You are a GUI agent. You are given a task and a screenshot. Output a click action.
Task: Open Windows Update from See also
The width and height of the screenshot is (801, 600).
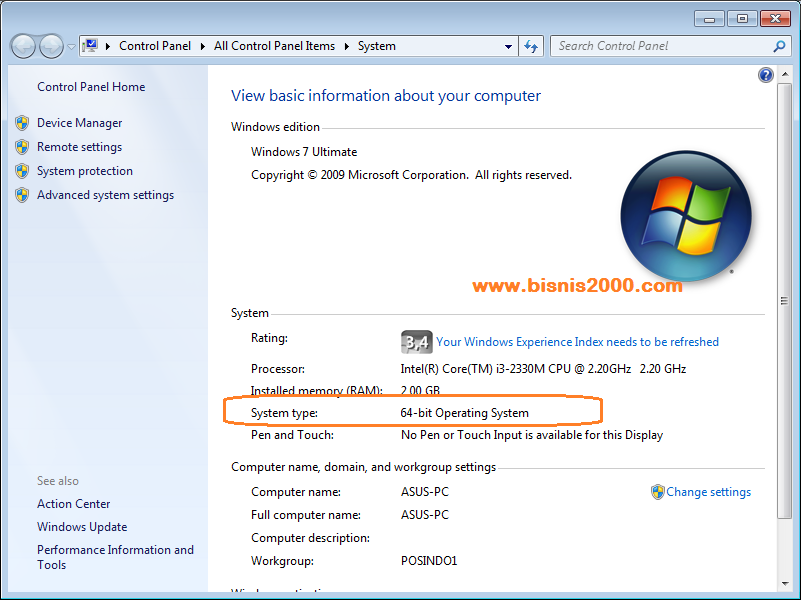coord(81,526)
